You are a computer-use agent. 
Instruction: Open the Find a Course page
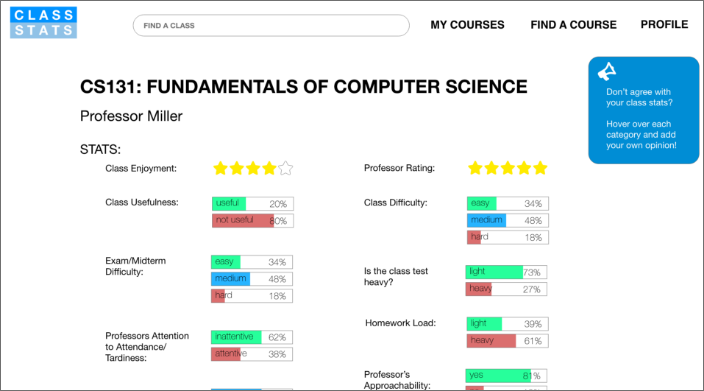tap(573, 25)
